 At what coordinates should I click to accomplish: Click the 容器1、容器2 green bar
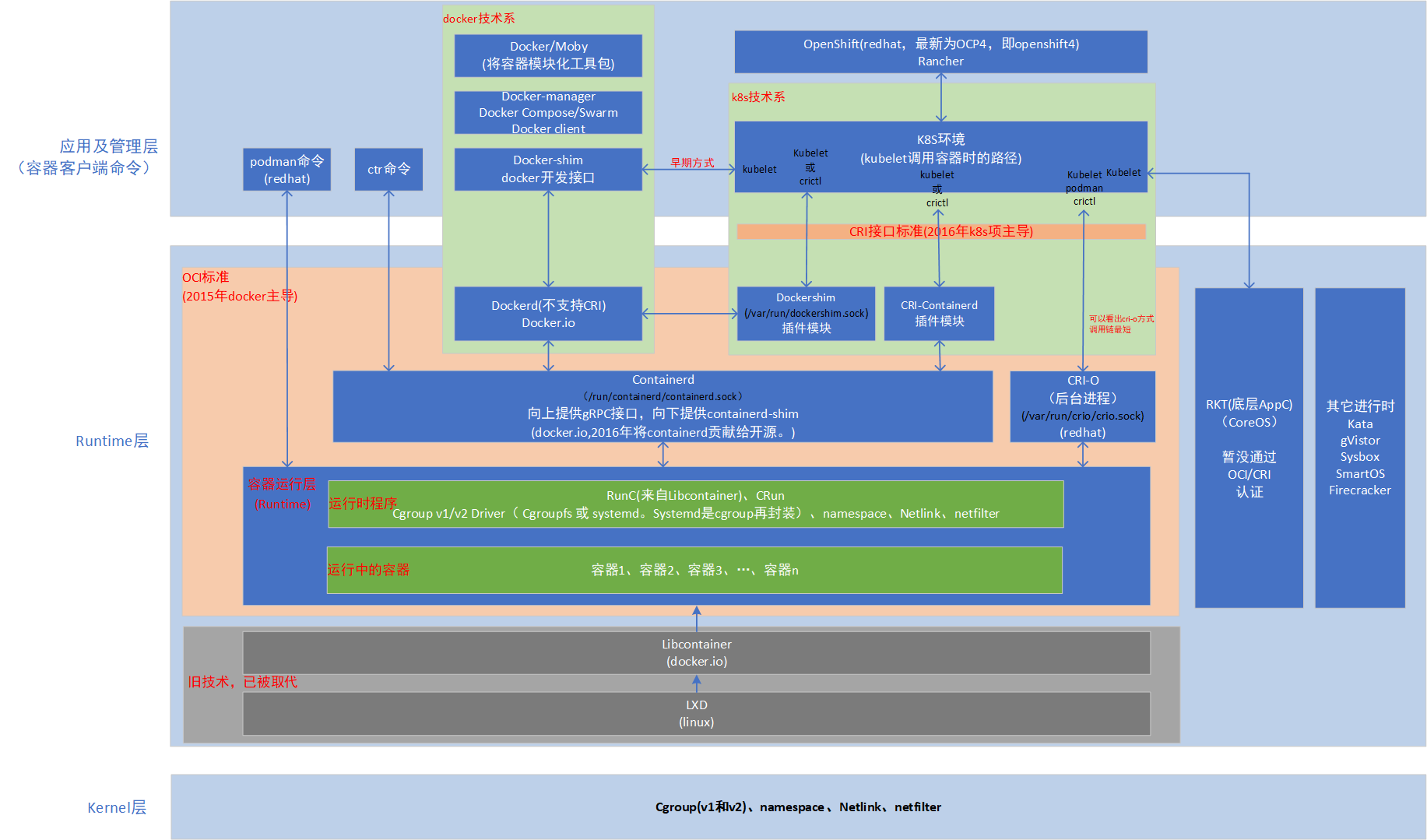694,570
